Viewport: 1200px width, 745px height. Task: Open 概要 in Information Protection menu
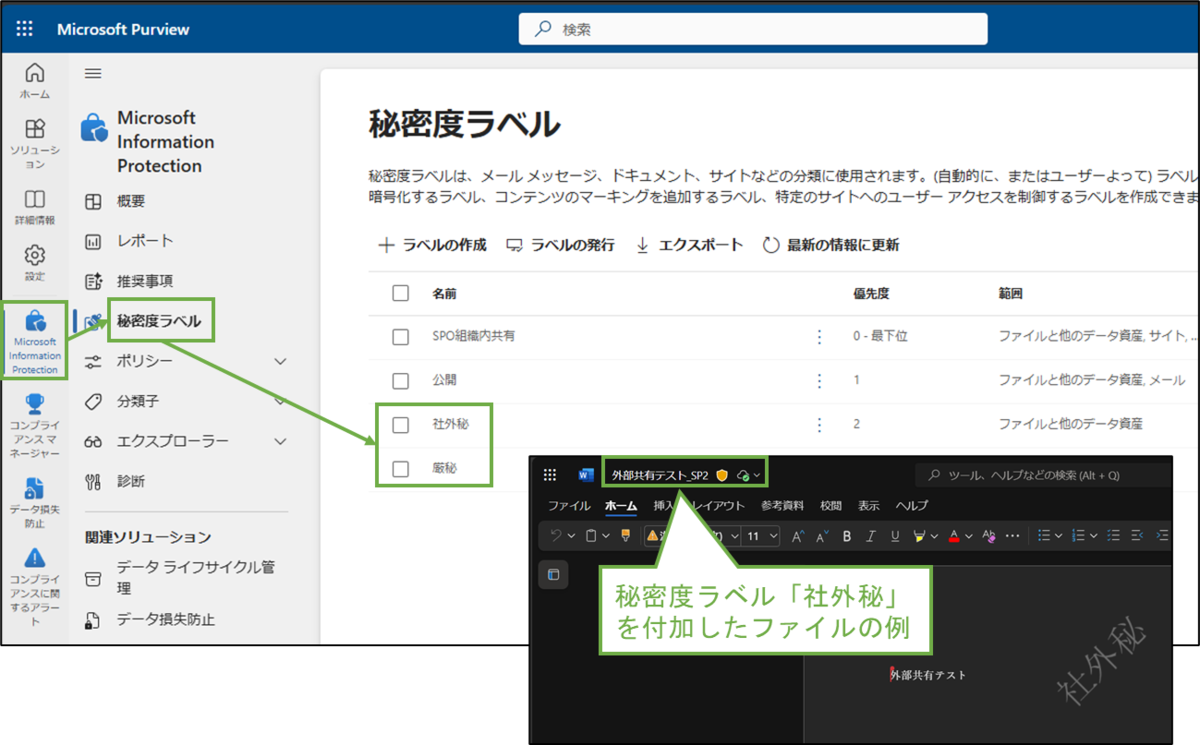click(131, 201)
